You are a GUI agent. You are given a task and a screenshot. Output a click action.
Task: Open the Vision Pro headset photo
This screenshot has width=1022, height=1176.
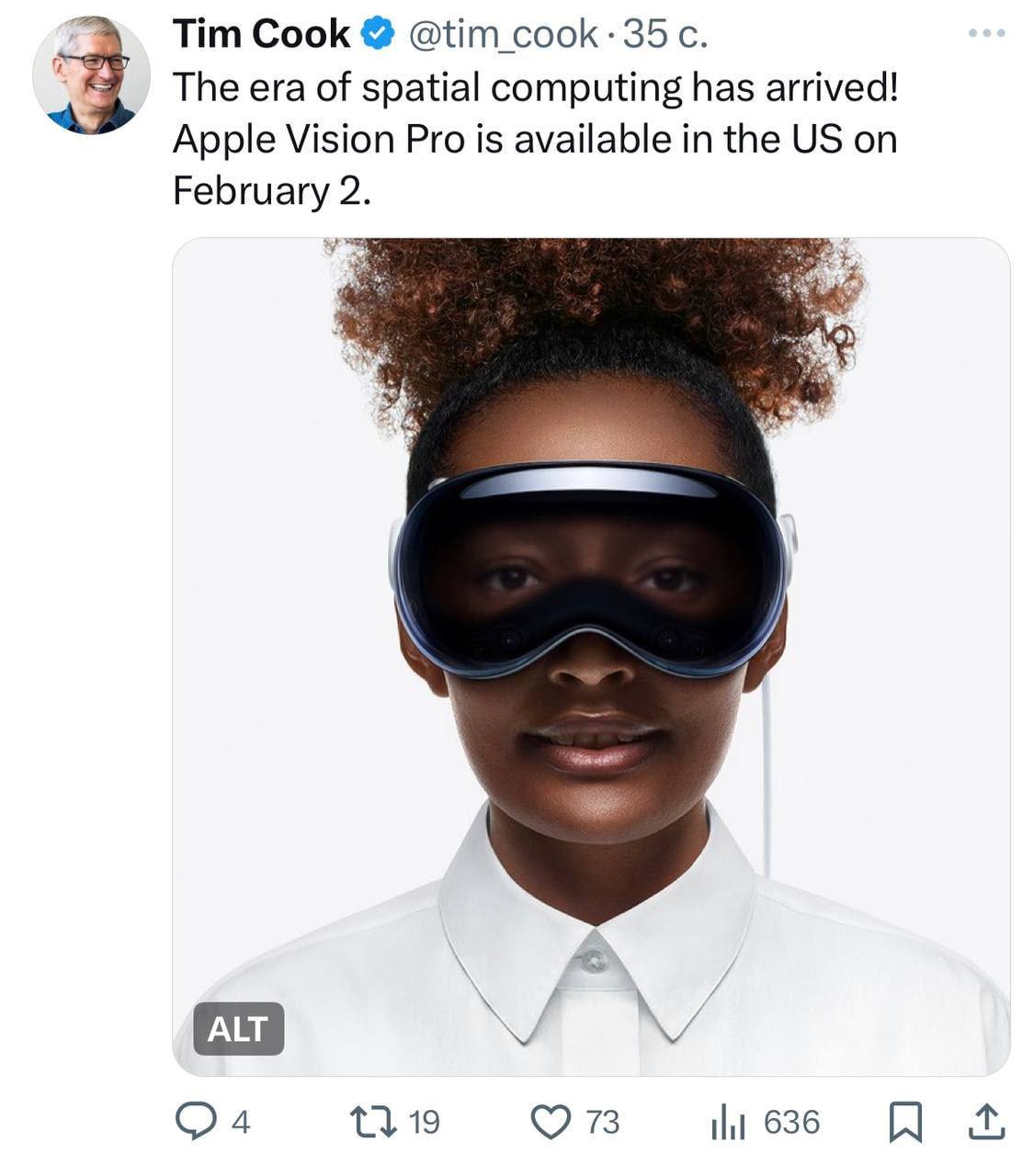pyautogui.click(x=591, y=656)
